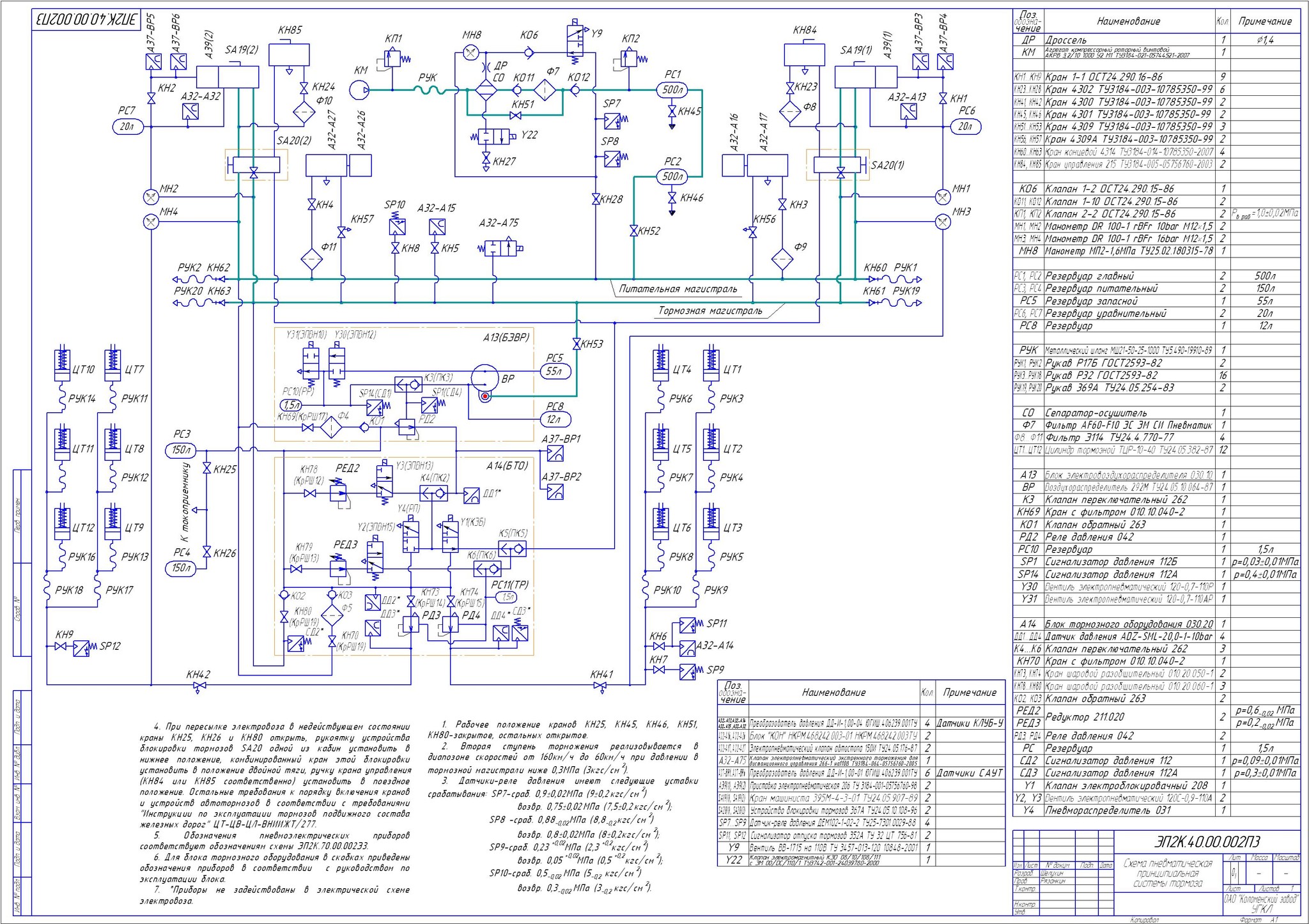
Task: Select the ЦТ10 brake cylinder symbol
Action: (x=62, y=363)
